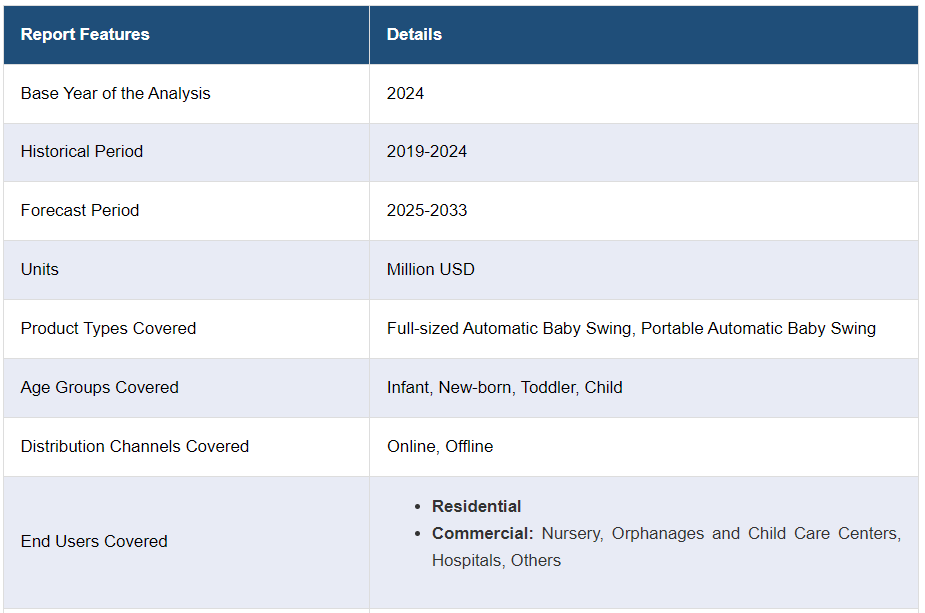This screenshot has height=613, width=925.
Task: Click the Hospitals, Others text line
Action: 496,560
